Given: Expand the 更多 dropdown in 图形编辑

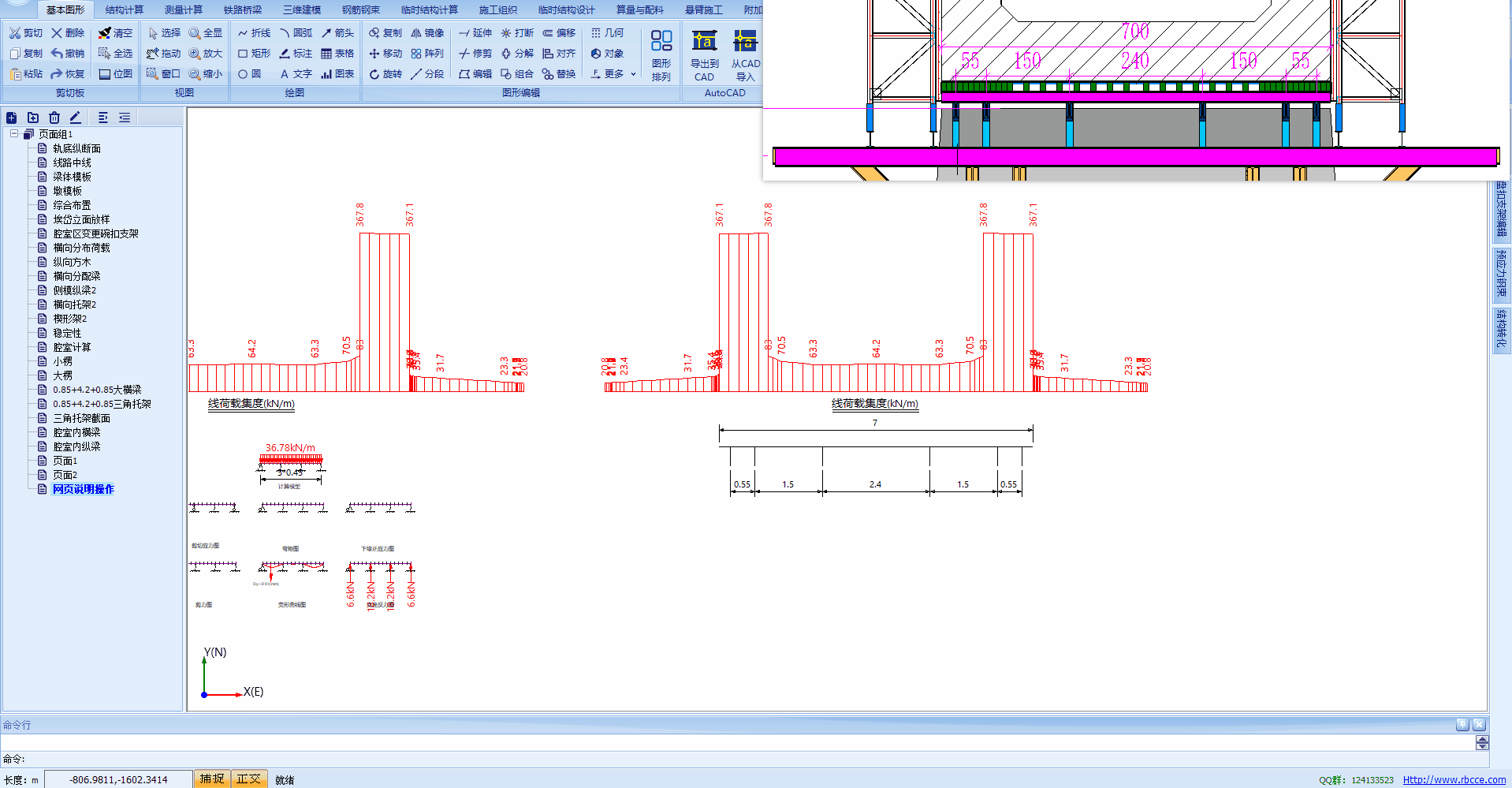Looking at the screenshot, I should (x=613, y=74).
